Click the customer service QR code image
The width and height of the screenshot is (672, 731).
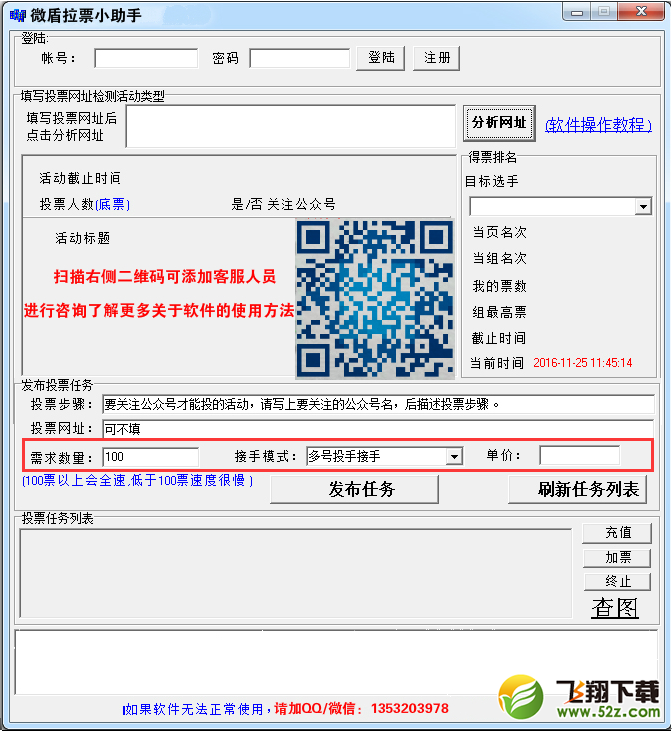coord(375,299)
